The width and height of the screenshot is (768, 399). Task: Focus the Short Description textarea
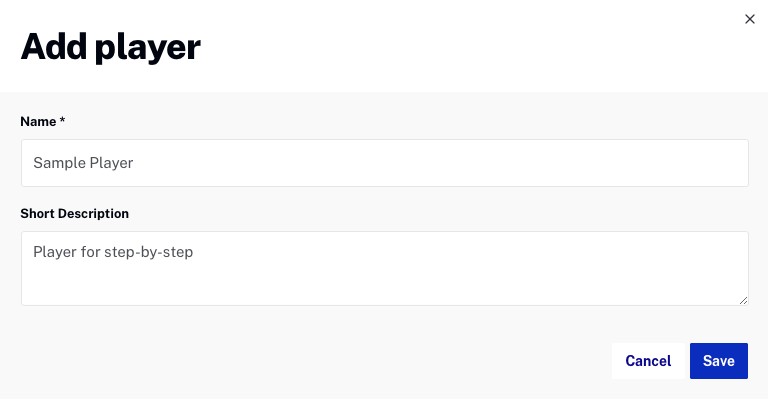[x=384, y=269]
